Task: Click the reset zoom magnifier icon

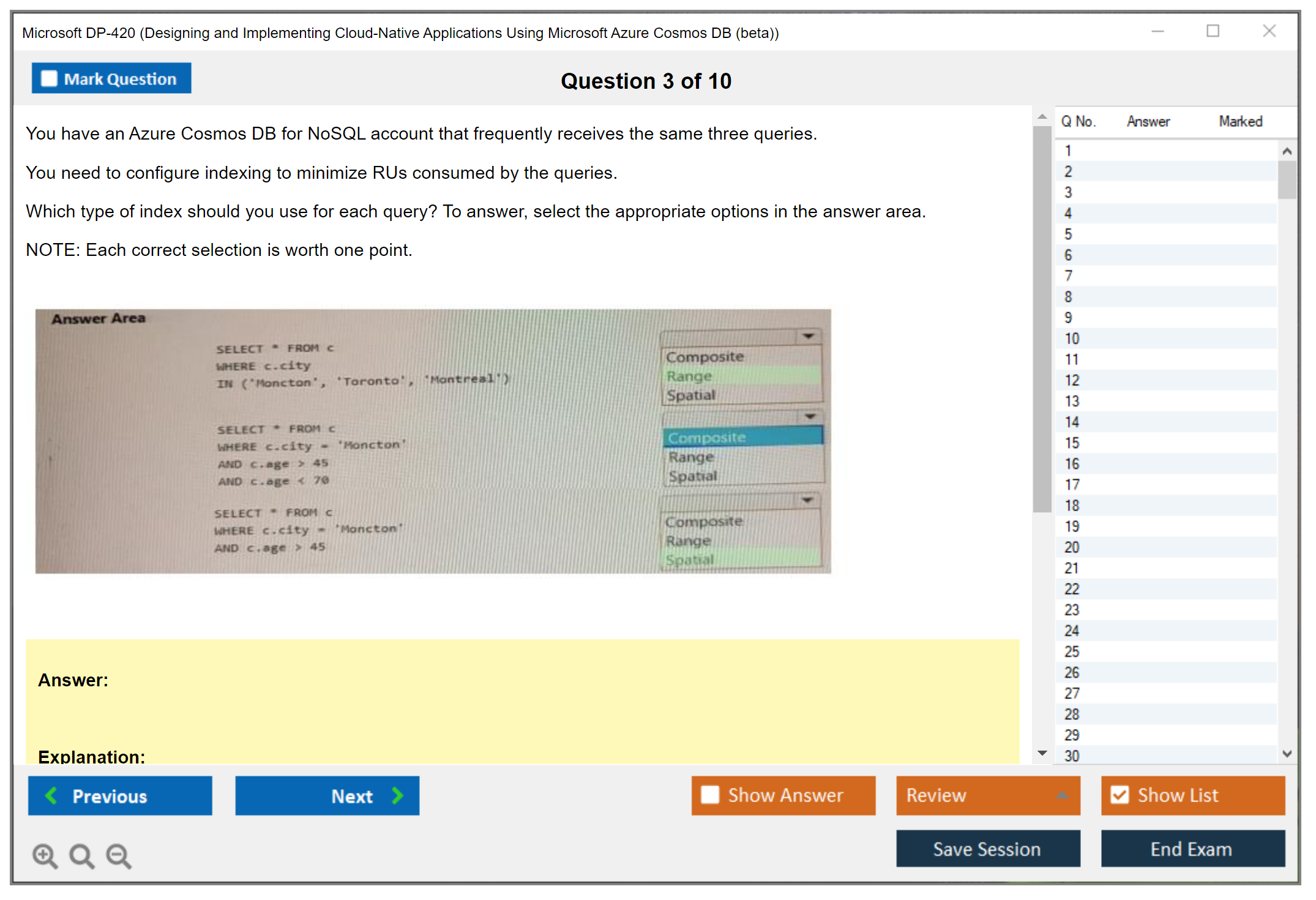Action: click(81, 855)
